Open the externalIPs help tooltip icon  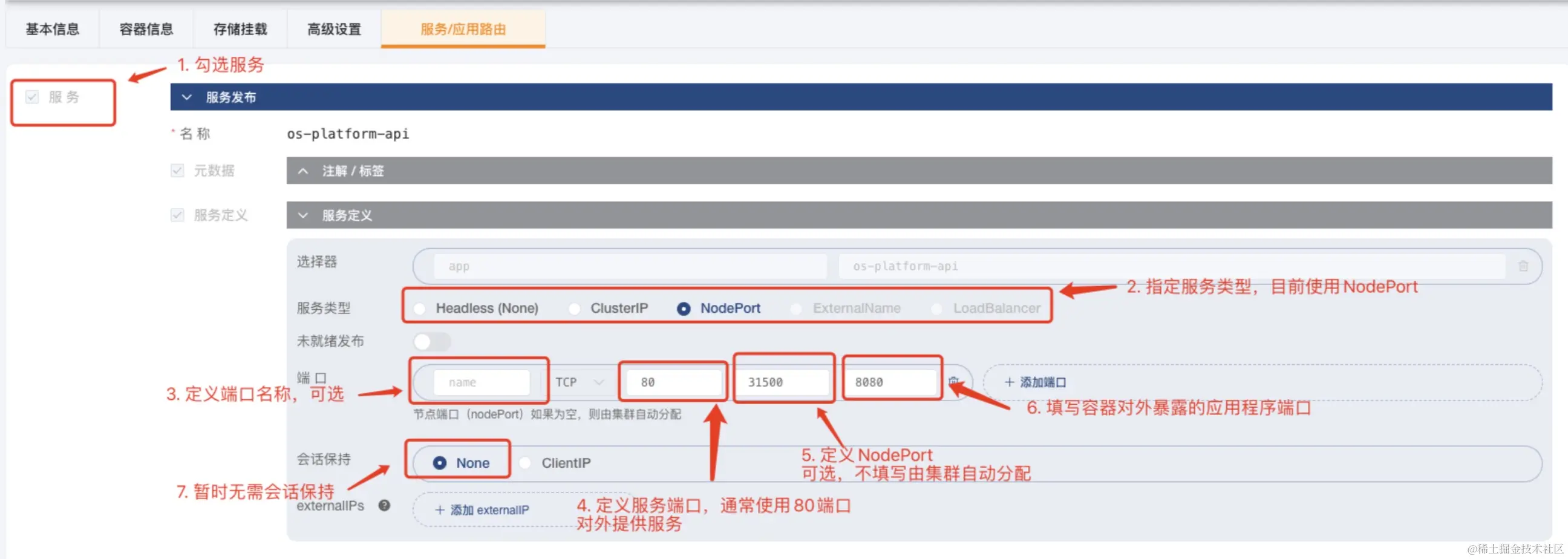pyautogui.click(x=384, y=505)
